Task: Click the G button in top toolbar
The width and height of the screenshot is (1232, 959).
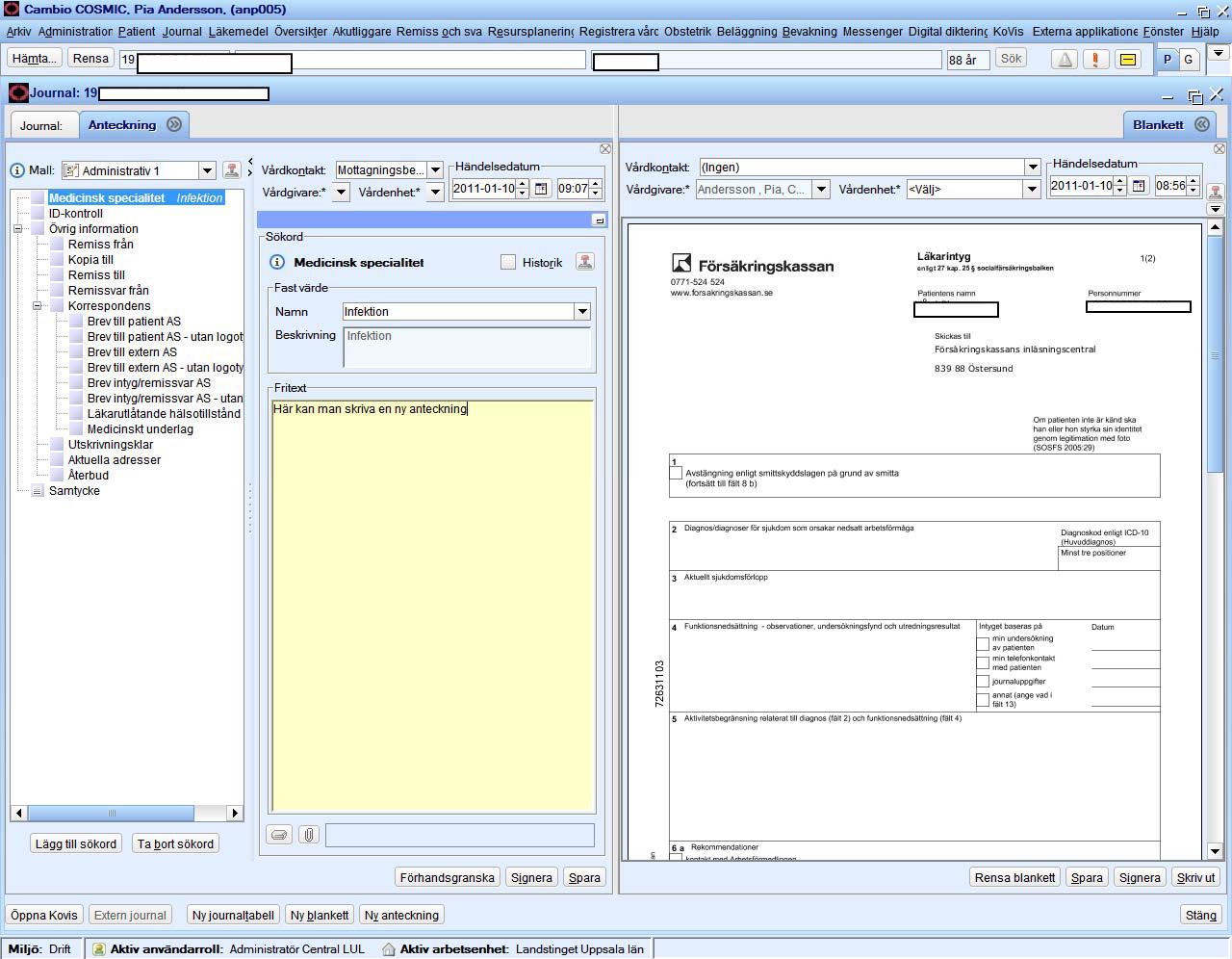Action: pyautogui.click(x=1189, y=60)
